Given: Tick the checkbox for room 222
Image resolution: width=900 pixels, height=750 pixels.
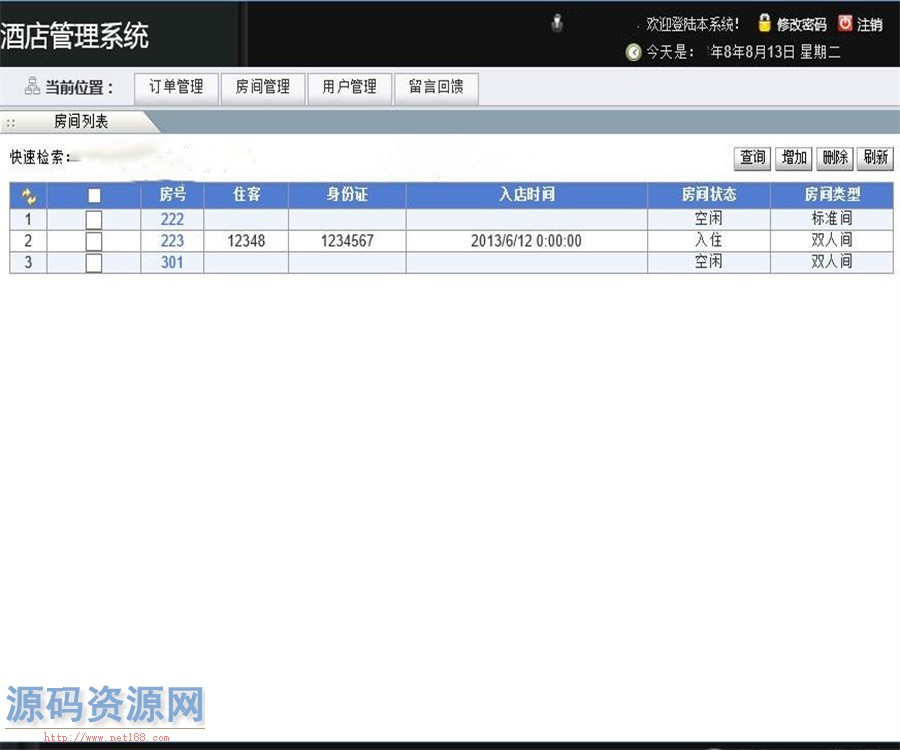Looking at the screenshot, I should pyautogui.click(x=94, y=219).
